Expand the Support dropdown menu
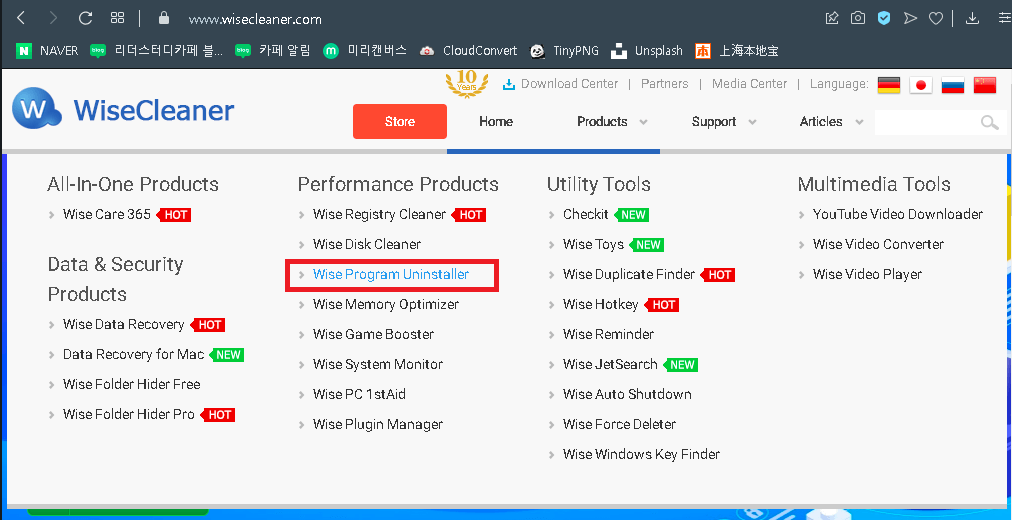The image size is (1012, 520). click(x=724, y=121)
